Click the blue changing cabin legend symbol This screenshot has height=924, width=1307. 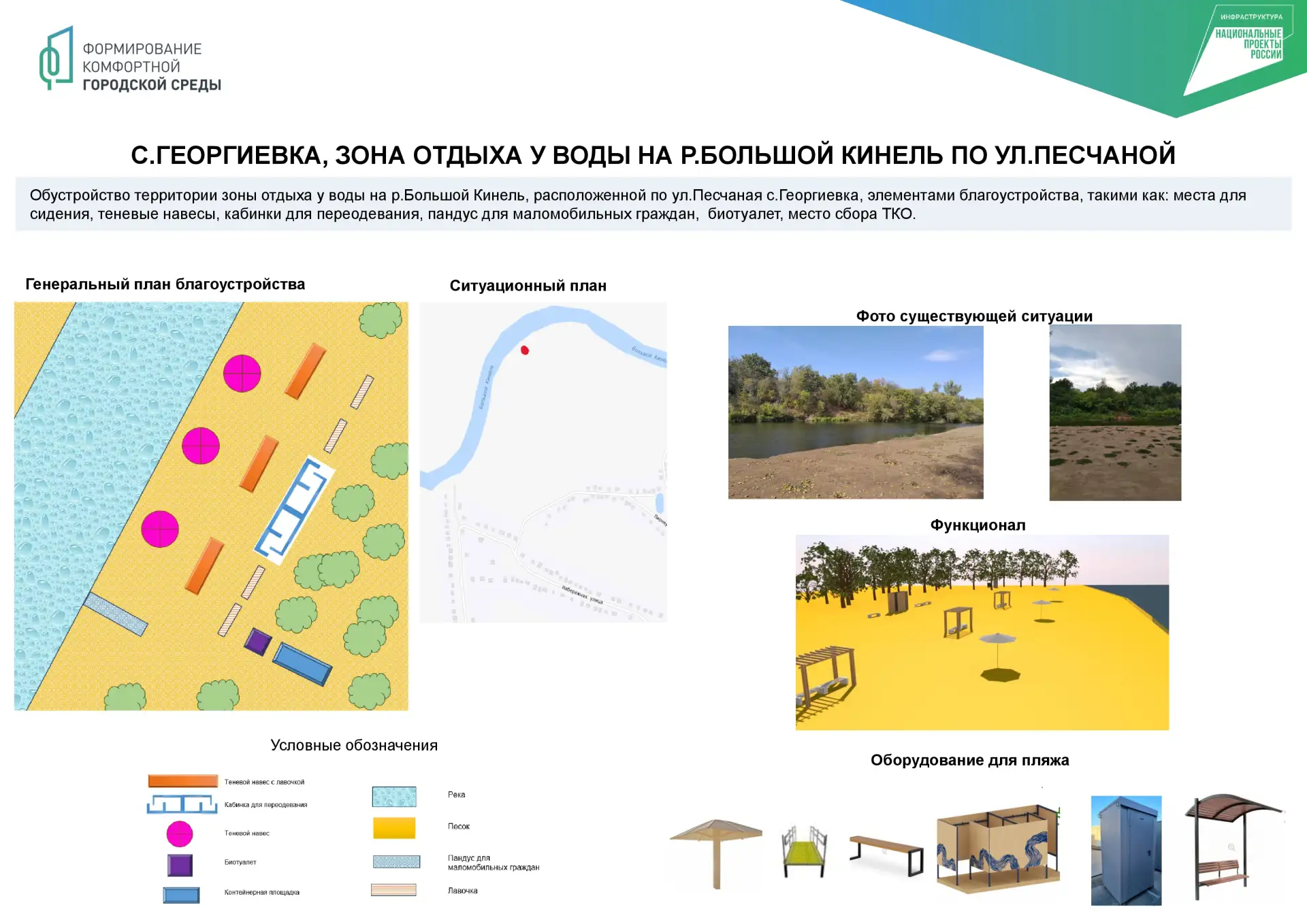pos(182,804)
